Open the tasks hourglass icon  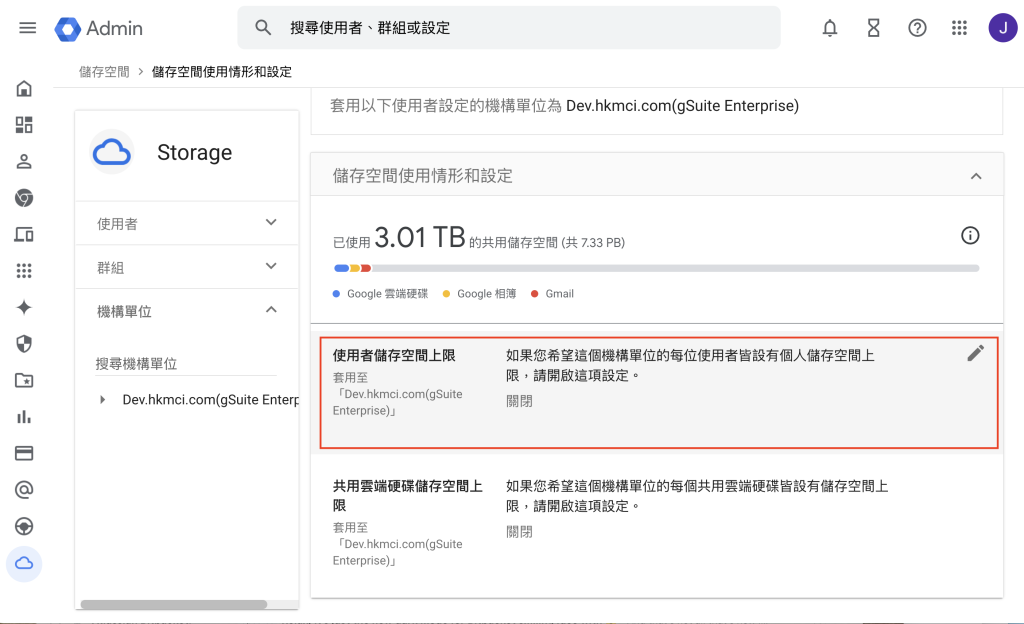(873, 28)
